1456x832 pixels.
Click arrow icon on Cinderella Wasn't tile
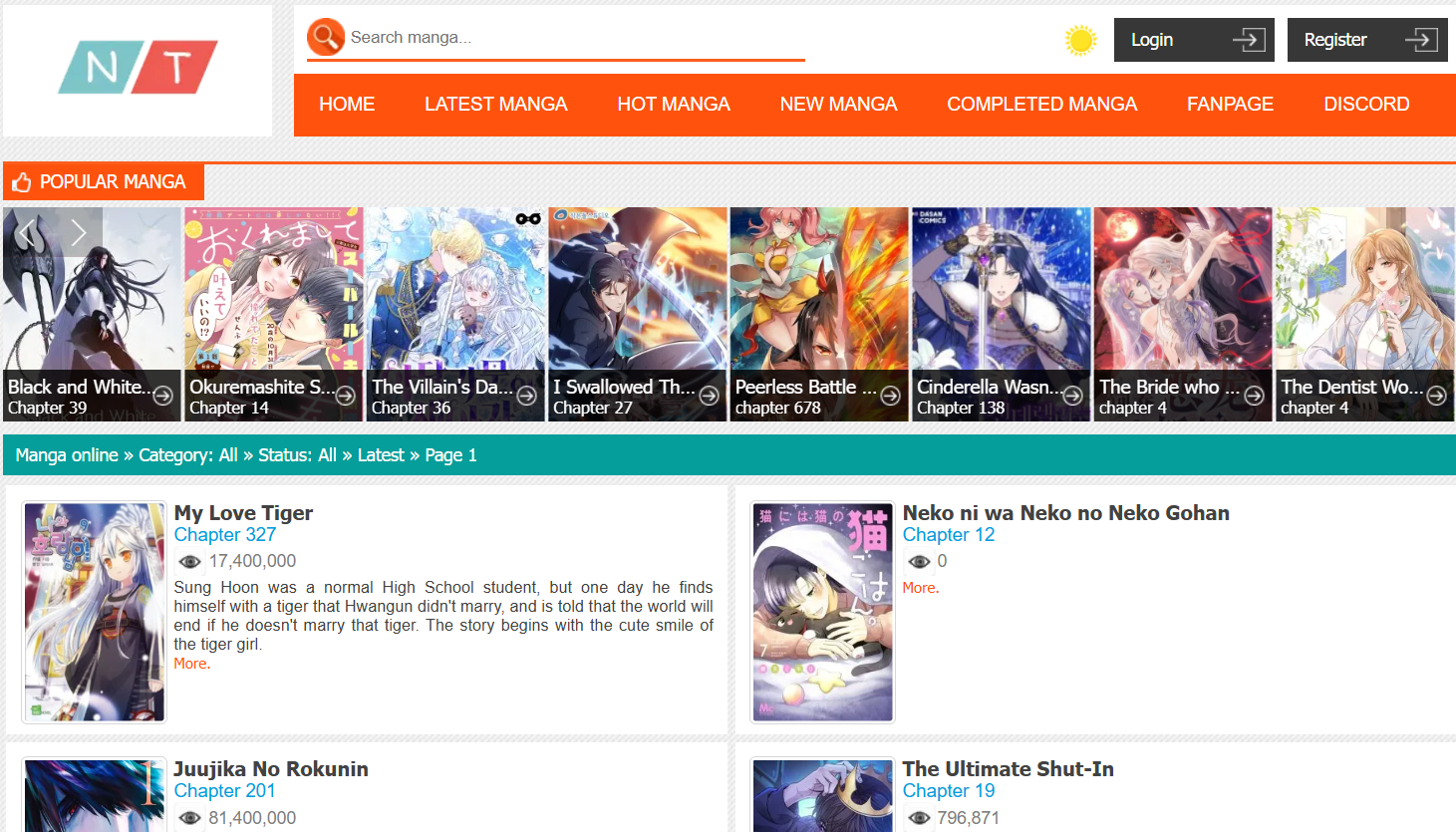click(x=1072, y=396)
